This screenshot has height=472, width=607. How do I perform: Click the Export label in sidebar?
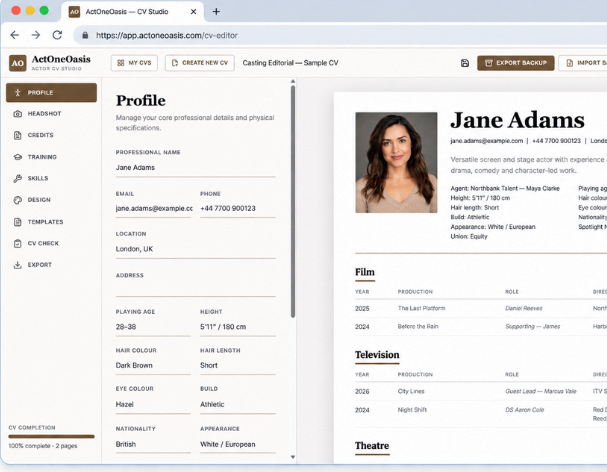tap(39, 265)
